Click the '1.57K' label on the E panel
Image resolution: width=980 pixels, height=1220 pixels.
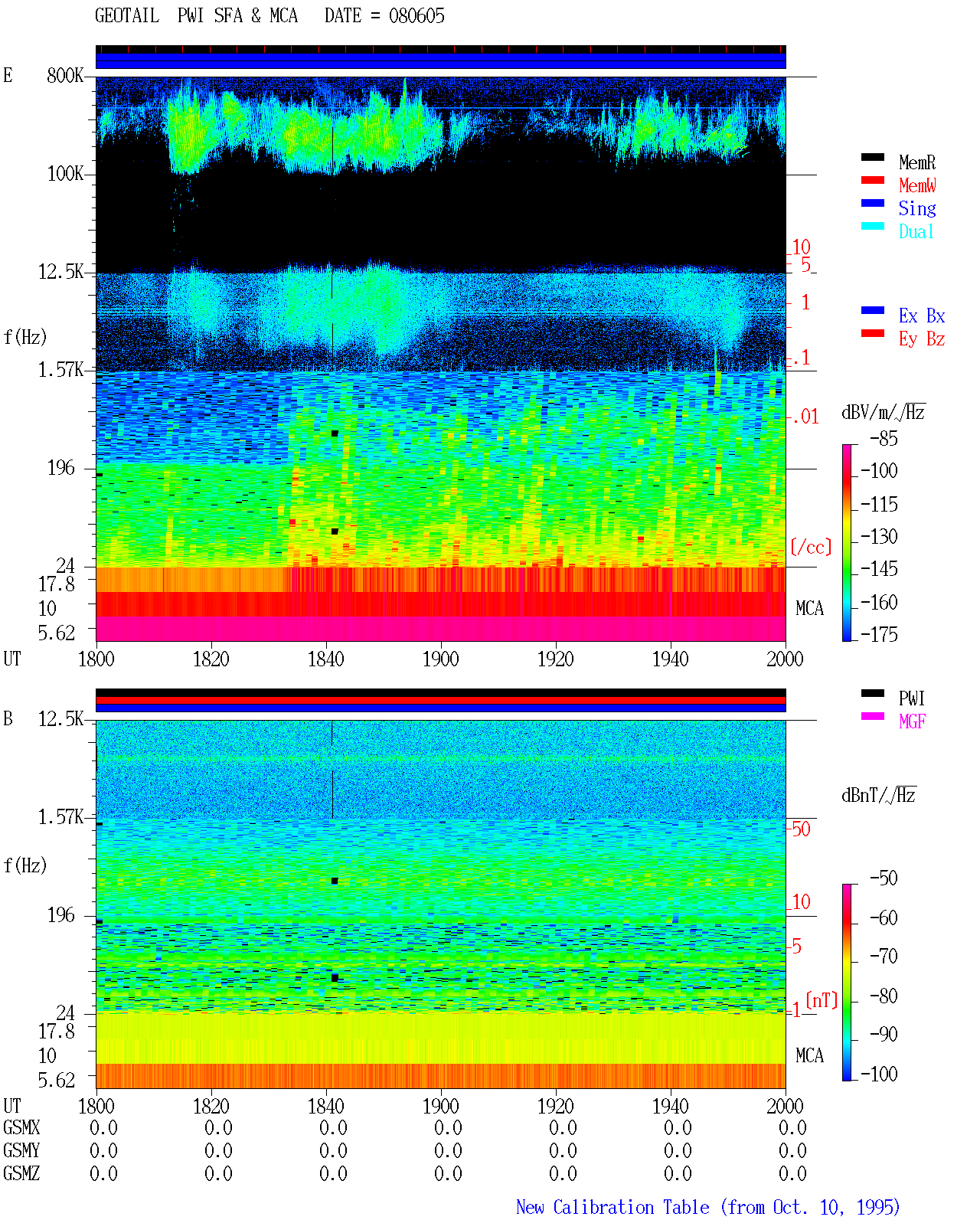click(61, 369)
